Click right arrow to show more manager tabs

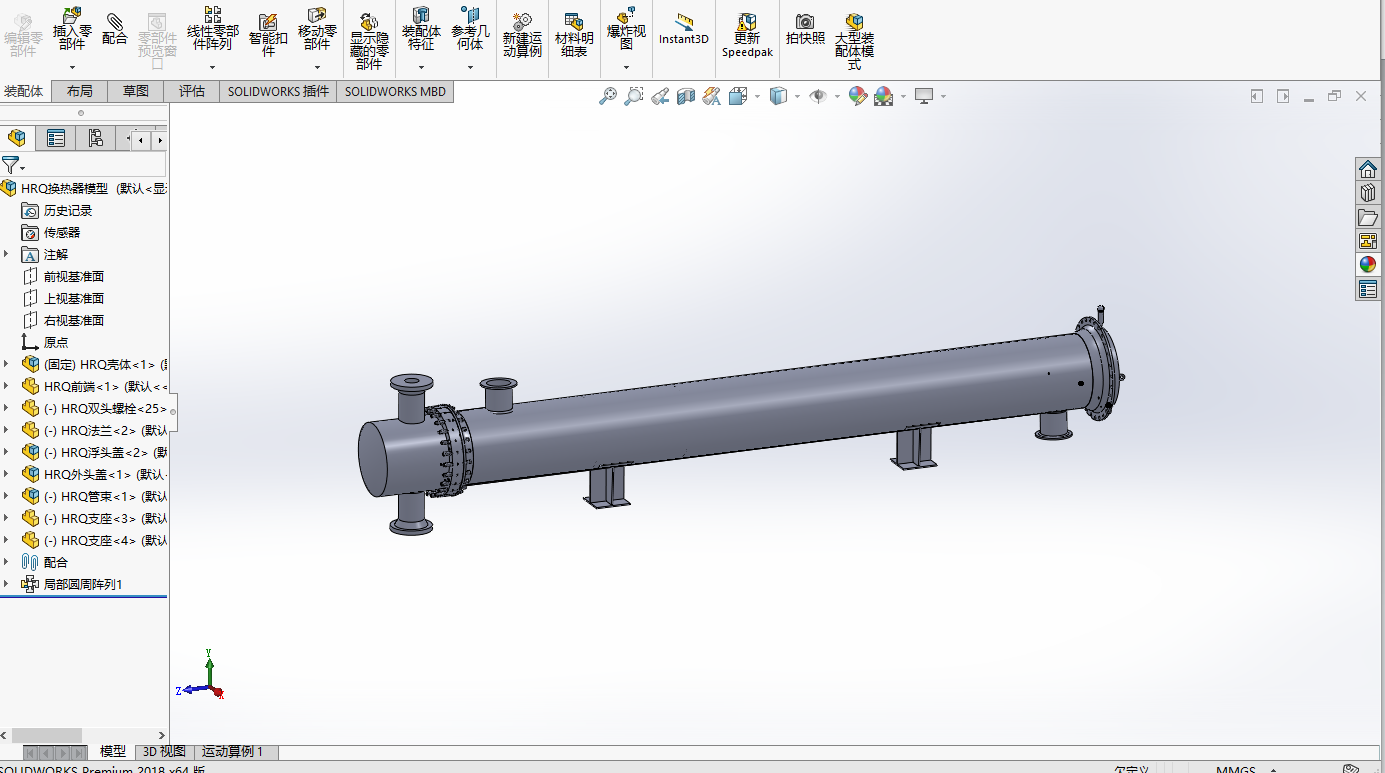click(158, 139)
